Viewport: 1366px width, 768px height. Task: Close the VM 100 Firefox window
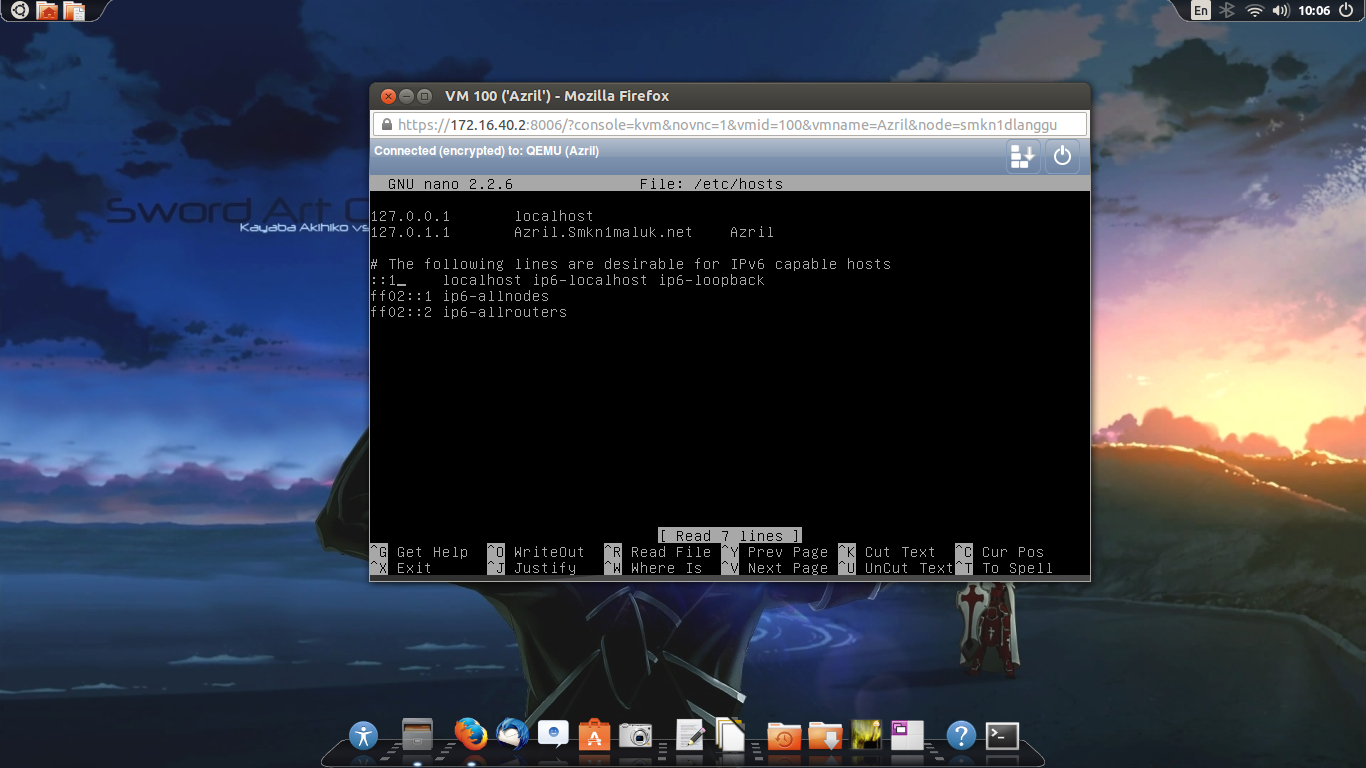pos(389,96)
